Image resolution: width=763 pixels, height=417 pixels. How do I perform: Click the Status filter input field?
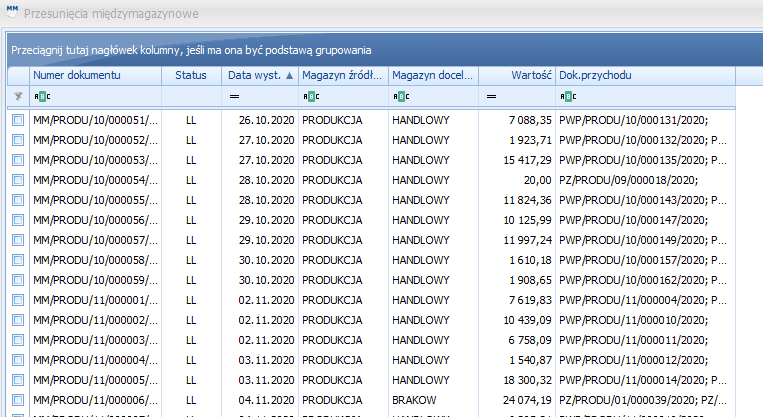click(191, 96)
